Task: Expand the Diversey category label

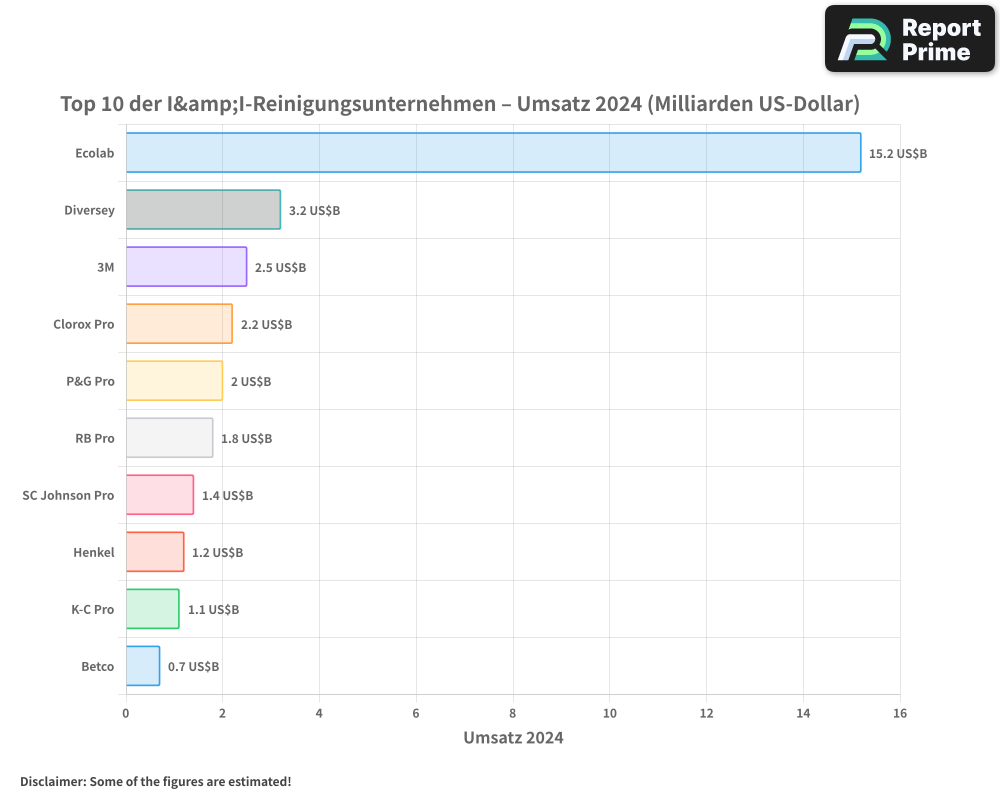Action: click(x=90, y=210)
